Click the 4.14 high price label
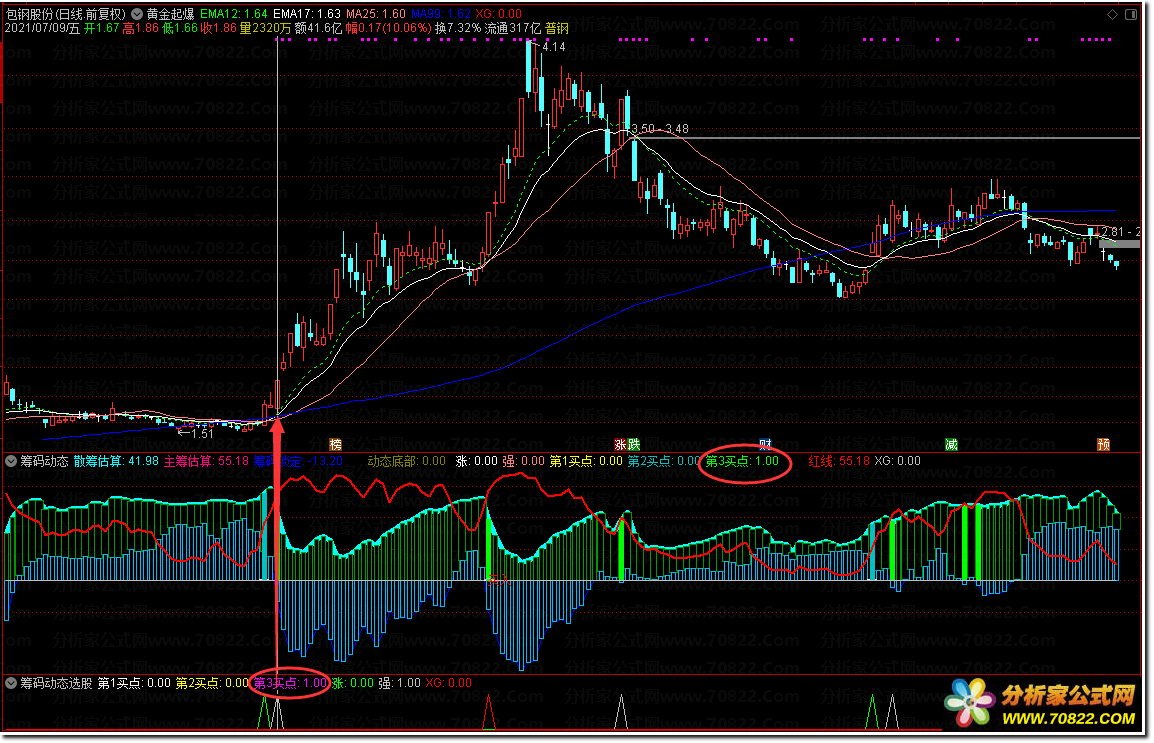 (553, 47)
